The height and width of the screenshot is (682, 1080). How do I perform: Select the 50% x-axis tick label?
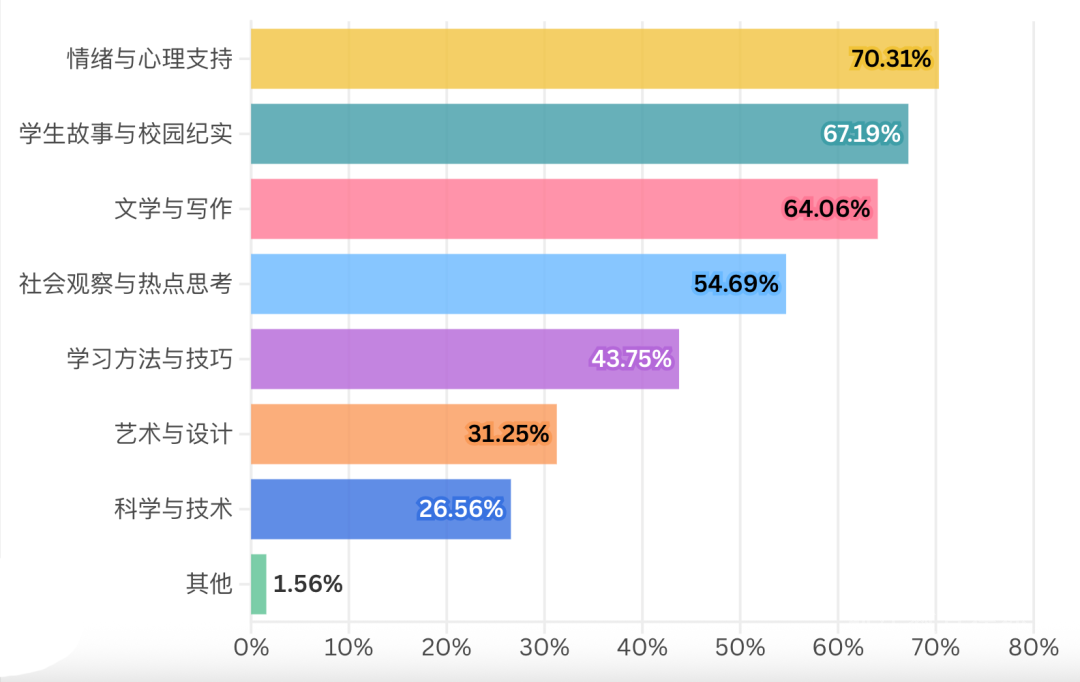[740, 647]
